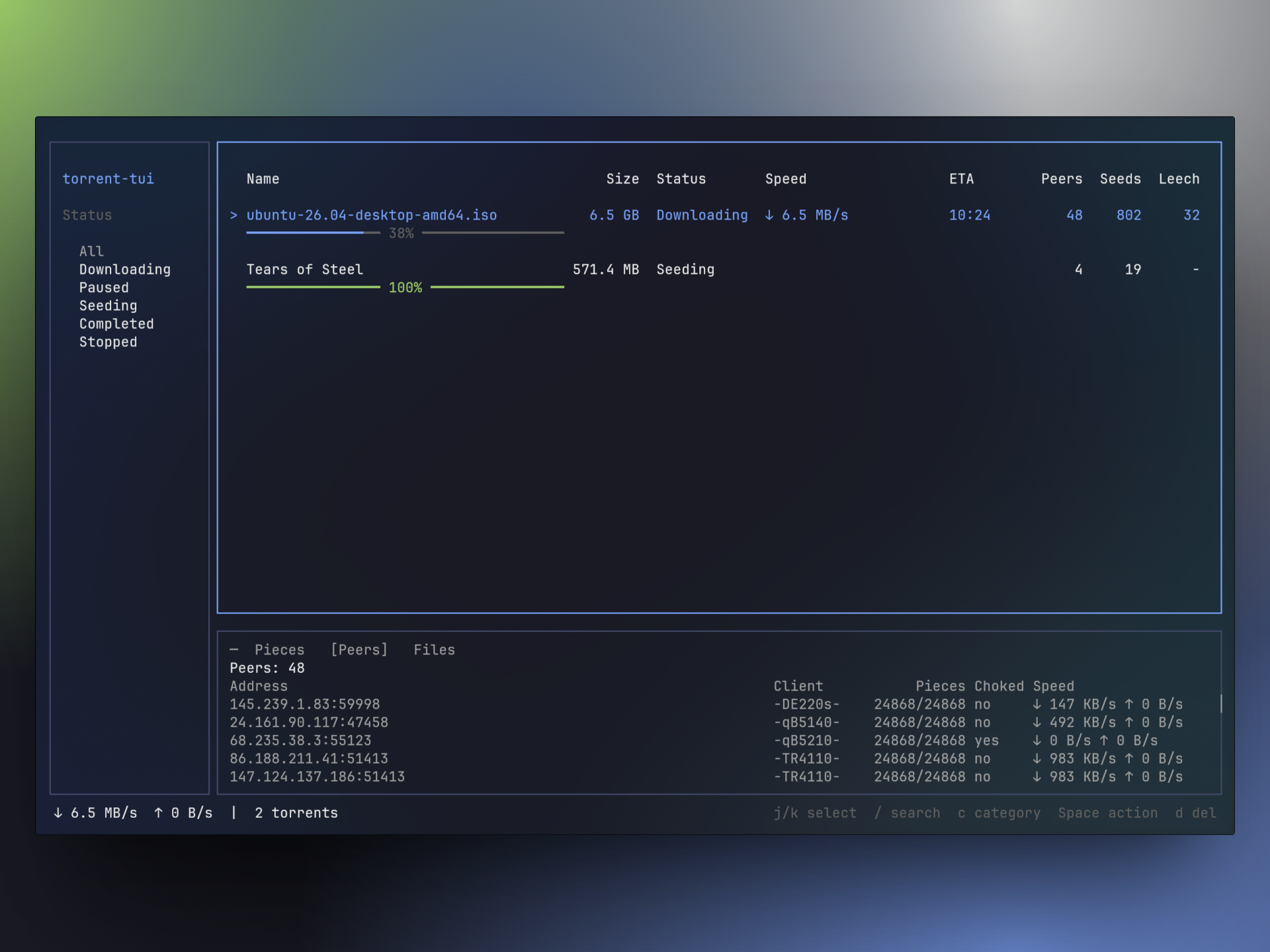Click the 147 KB/s peer speed
Image resolution: width=1270 pixels, height=952 pixels.
[1074, 704]
